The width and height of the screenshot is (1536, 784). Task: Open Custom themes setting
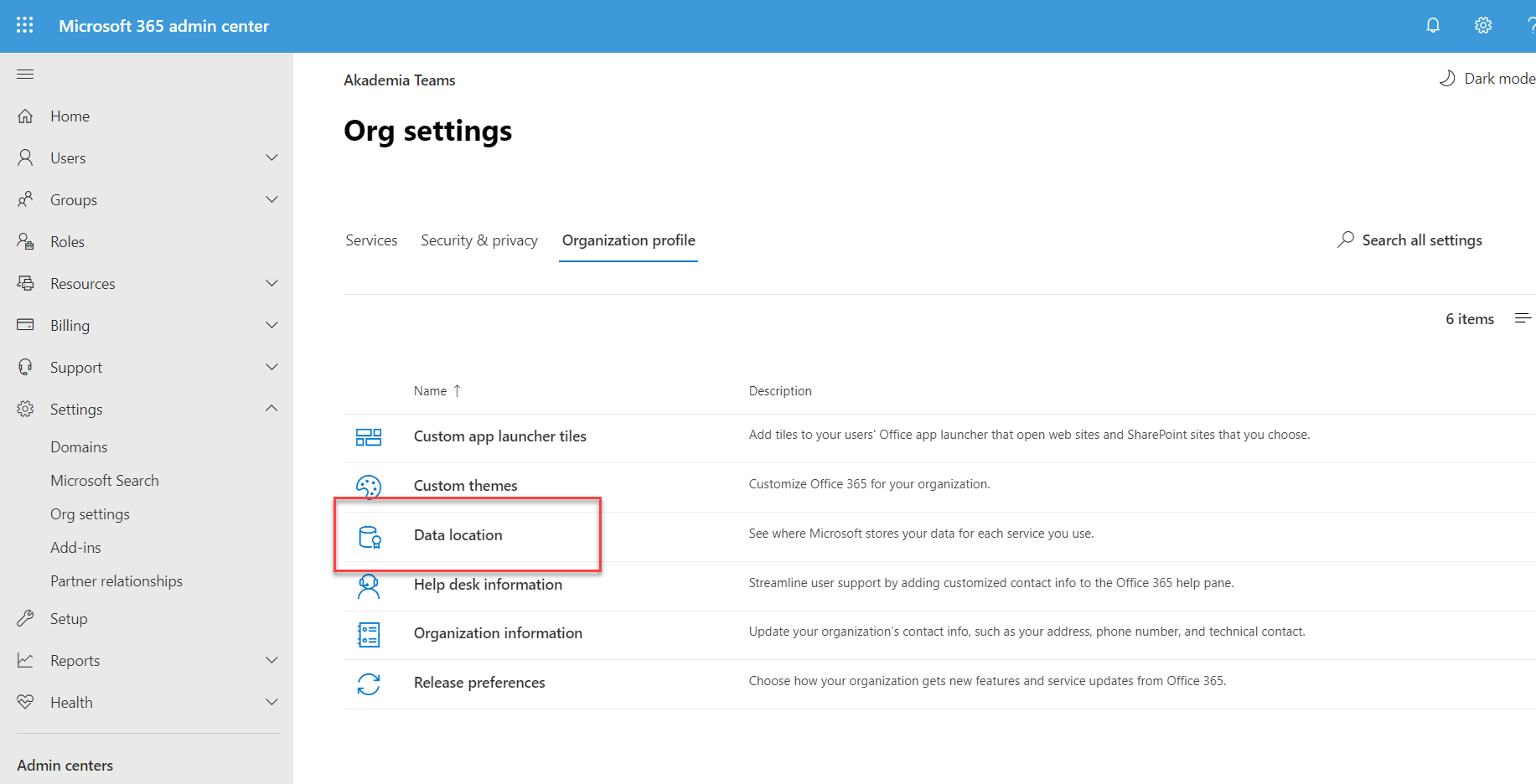(x=466, y=486)
